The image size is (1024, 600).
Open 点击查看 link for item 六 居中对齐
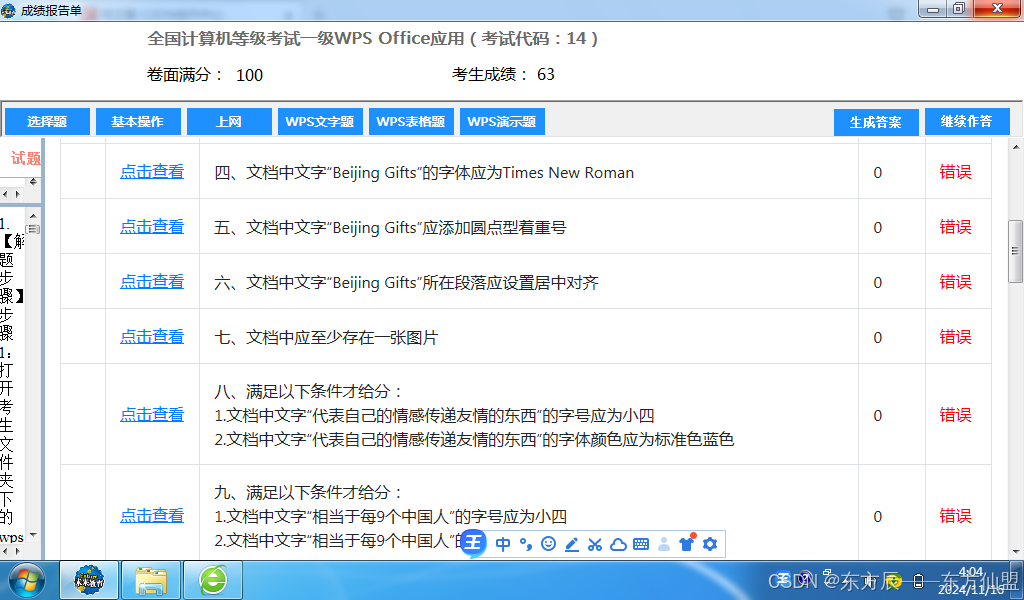click(152, 281)
